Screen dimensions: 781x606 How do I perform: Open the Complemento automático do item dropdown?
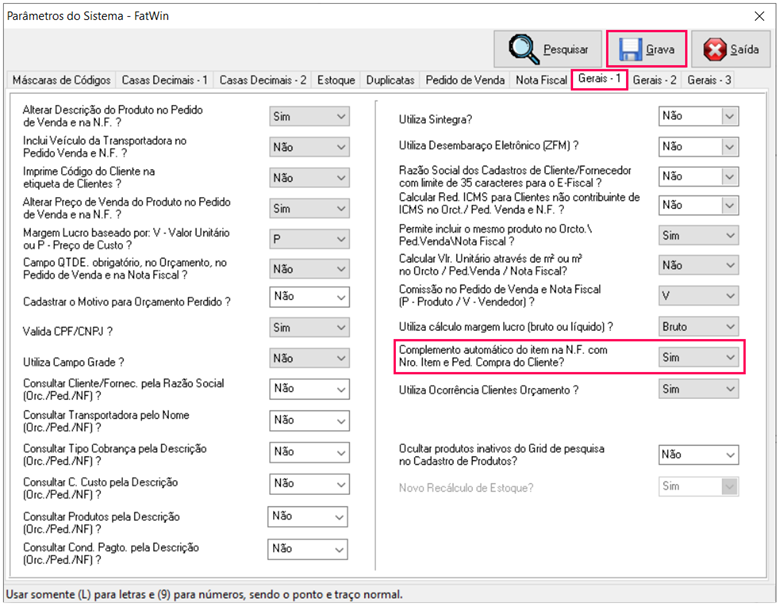coord(728,357)
